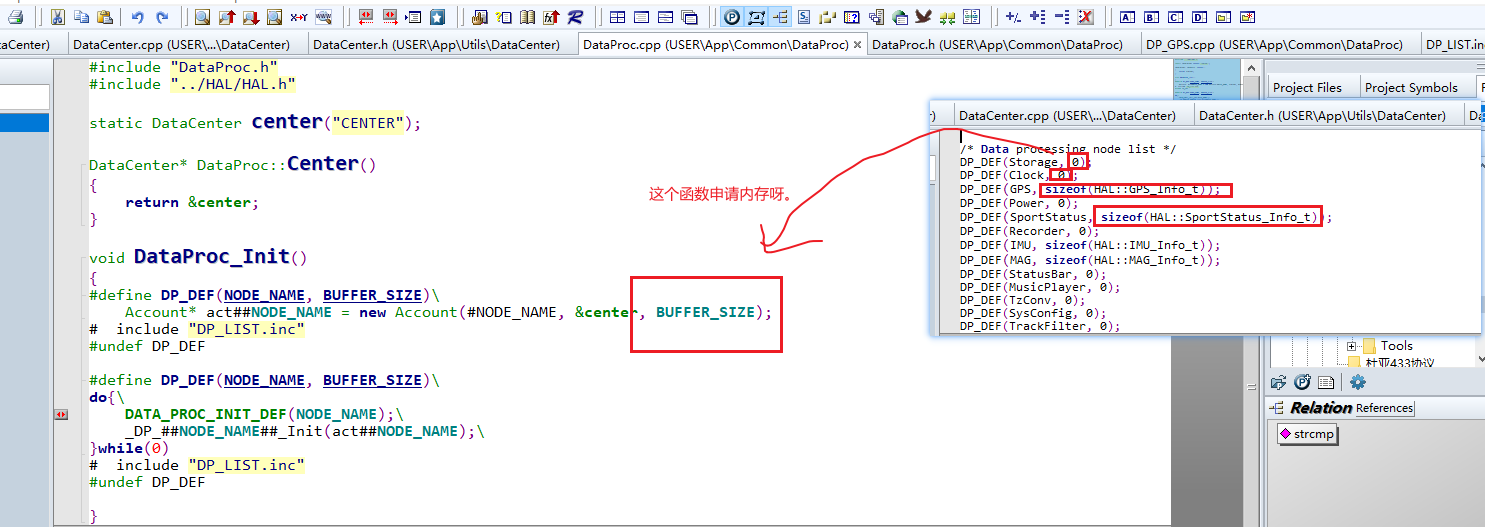Click the folder arrow icon in project panel toolbar
This screenshot has width=1485, height=527.
(1278, 382)
